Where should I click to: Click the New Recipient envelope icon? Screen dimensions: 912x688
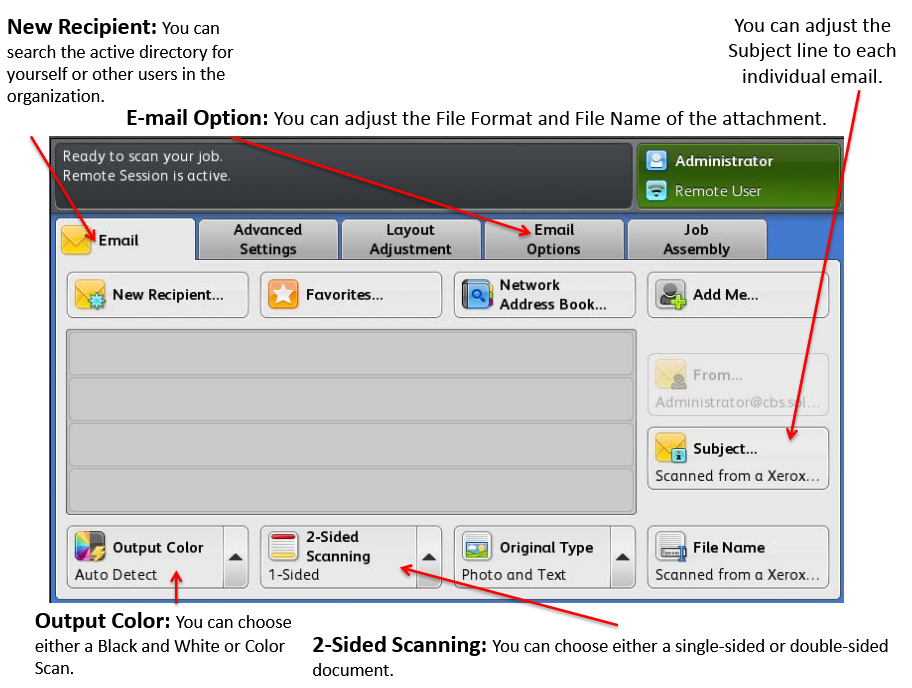point(90,295)
